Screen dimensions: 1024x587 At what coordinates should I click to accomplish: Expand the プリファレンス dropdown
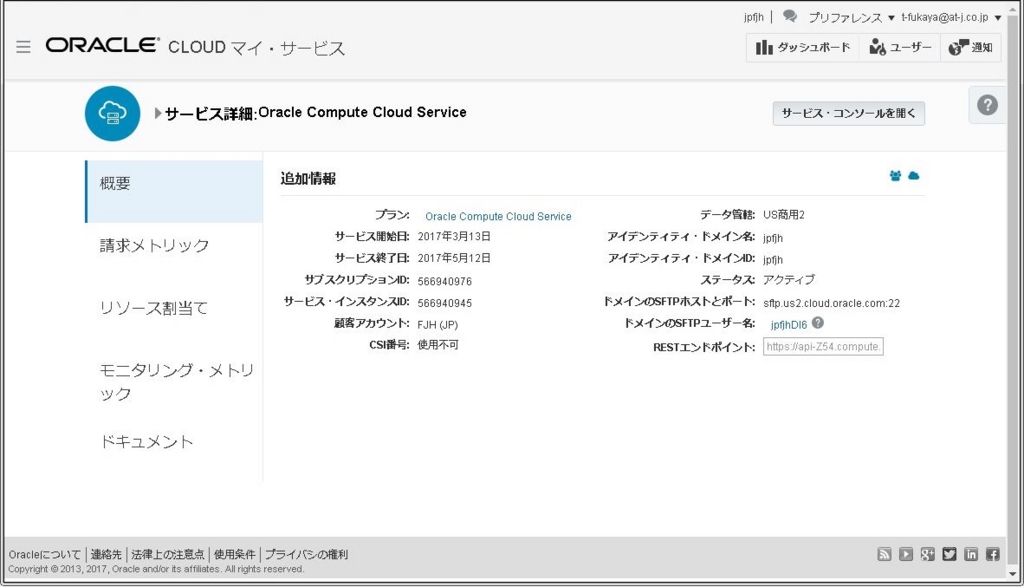pos(851,18)
